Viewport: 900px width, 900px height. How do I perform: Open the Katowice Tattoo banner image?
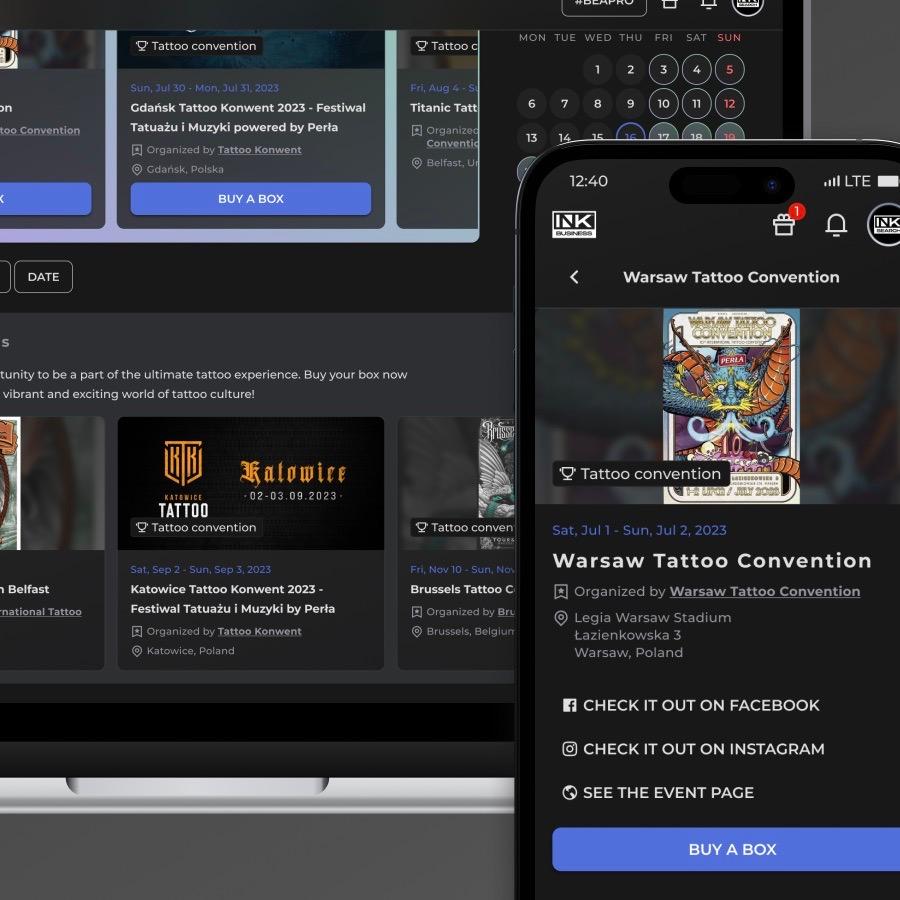251,483
